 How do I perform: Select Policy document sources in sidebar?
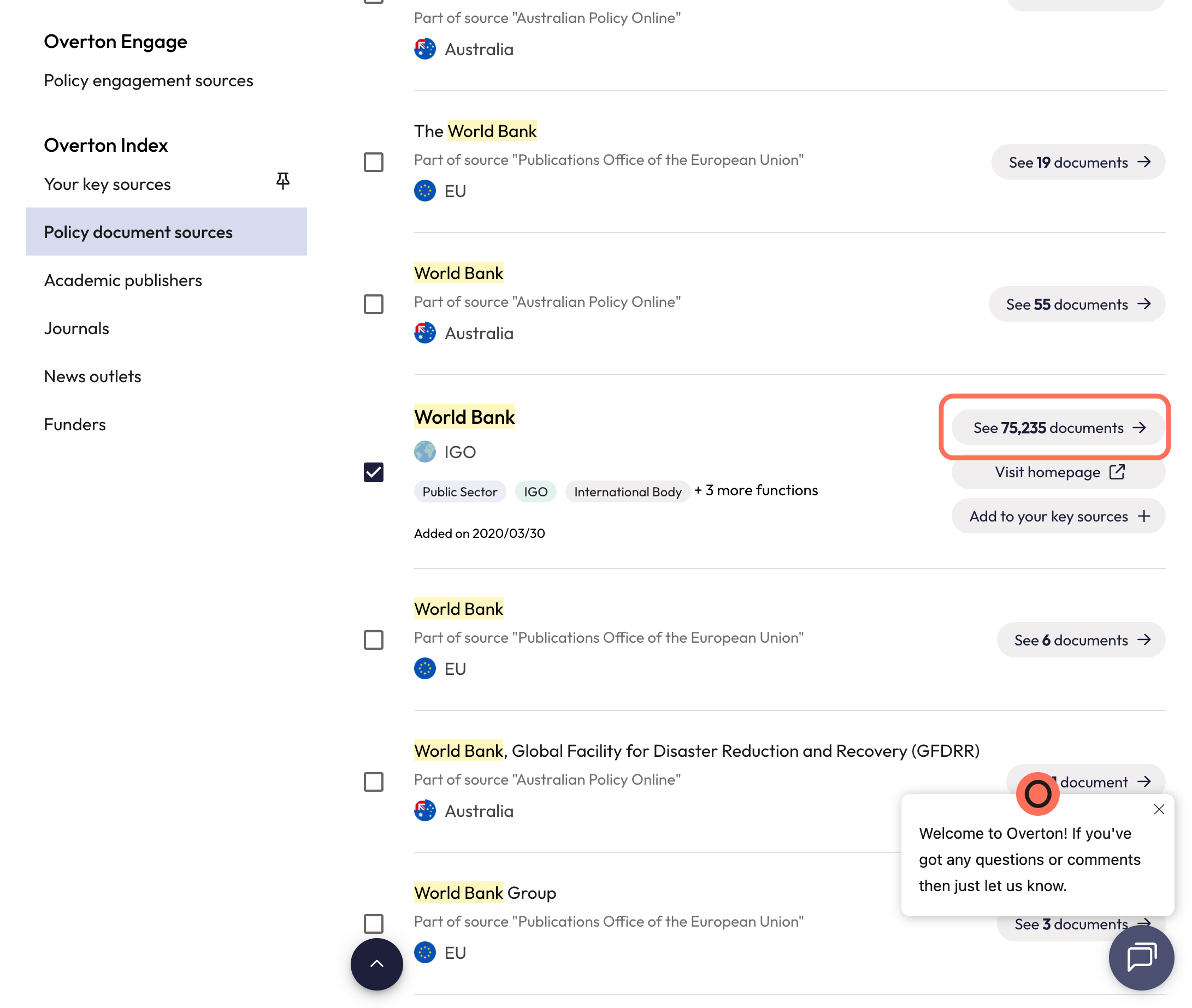point(167,232)
